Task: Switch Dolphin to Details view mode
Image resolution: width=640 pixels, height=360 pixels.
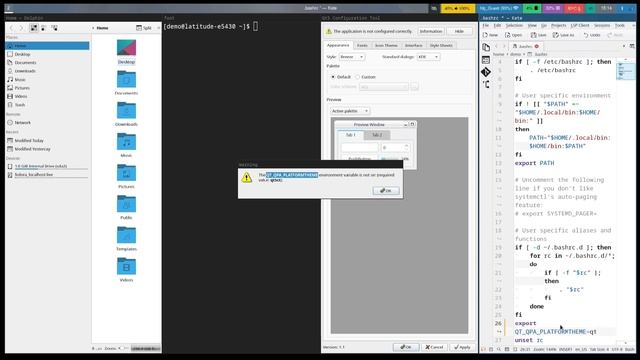Action: (x=54, y=28)
